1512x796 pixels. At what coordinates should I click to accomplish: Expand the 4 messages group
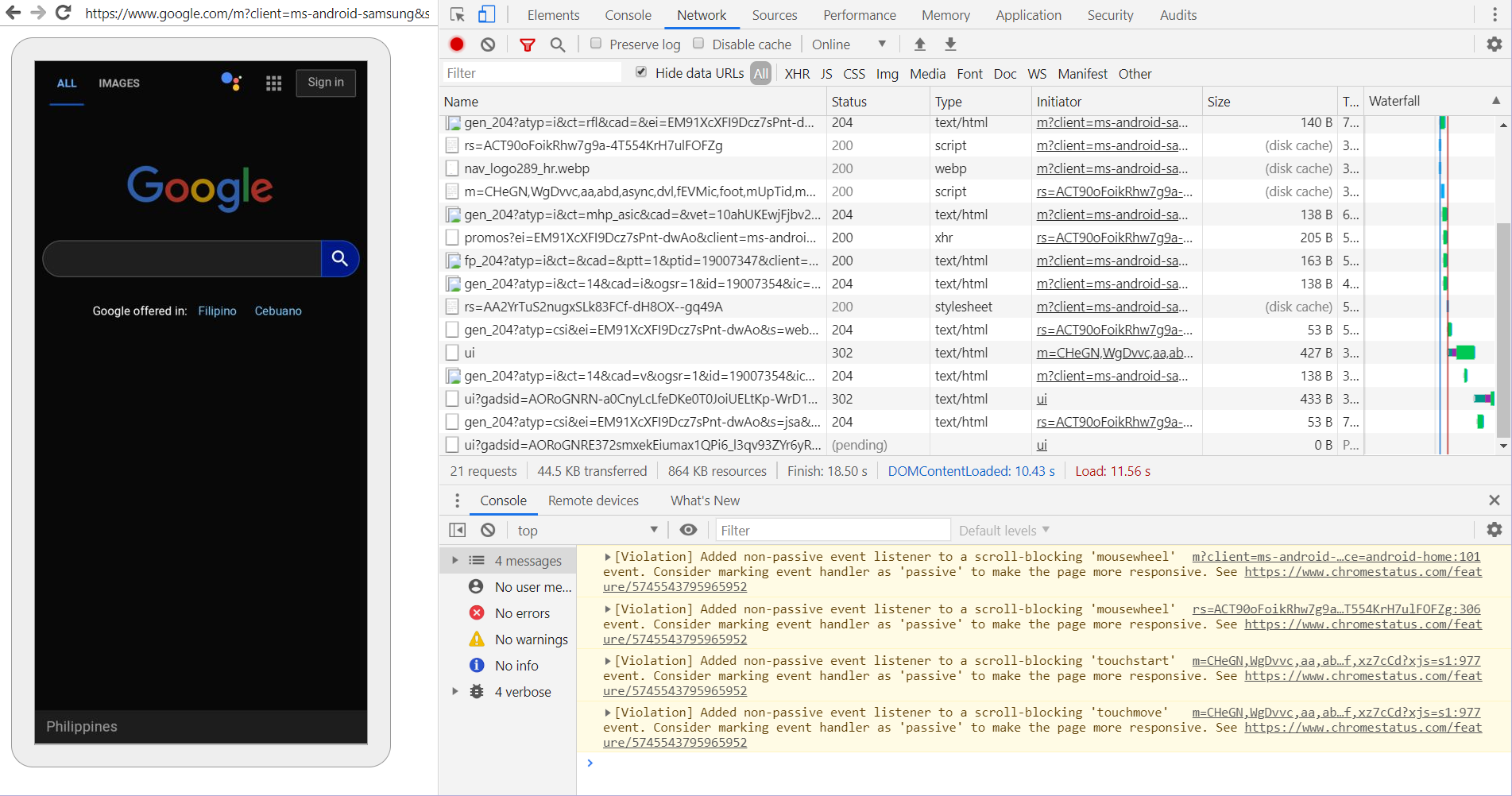(x=455, y=560)
